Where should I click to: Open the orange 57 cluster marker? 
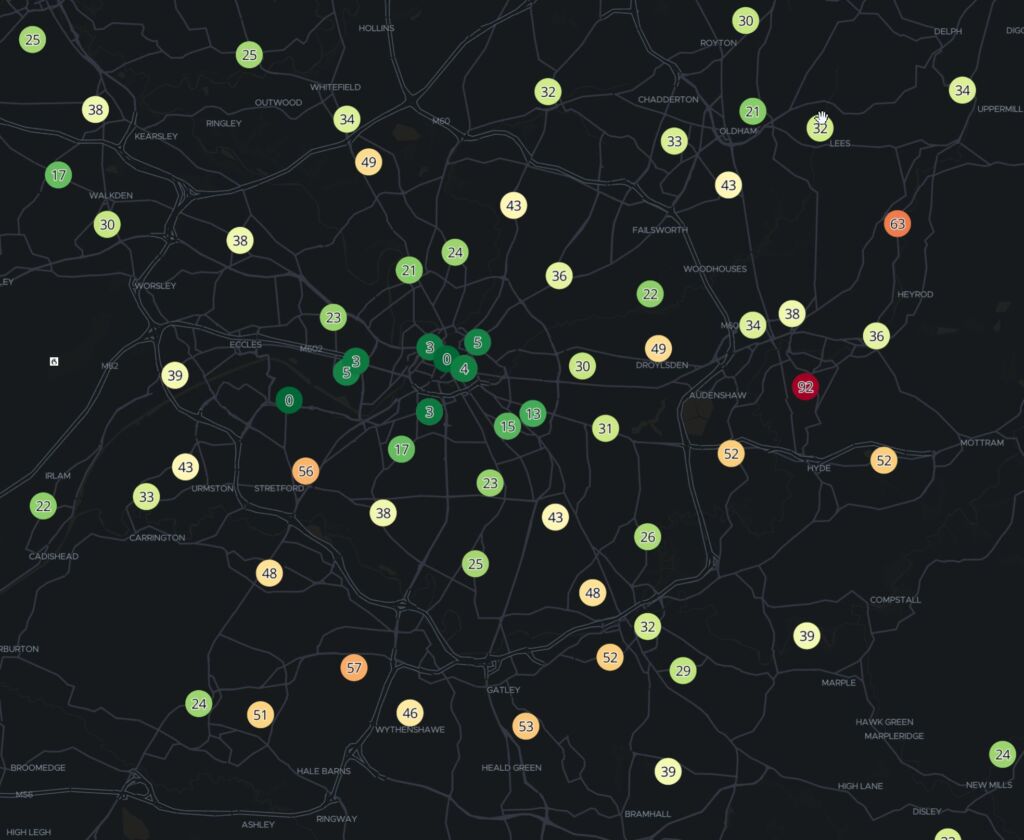353,667
